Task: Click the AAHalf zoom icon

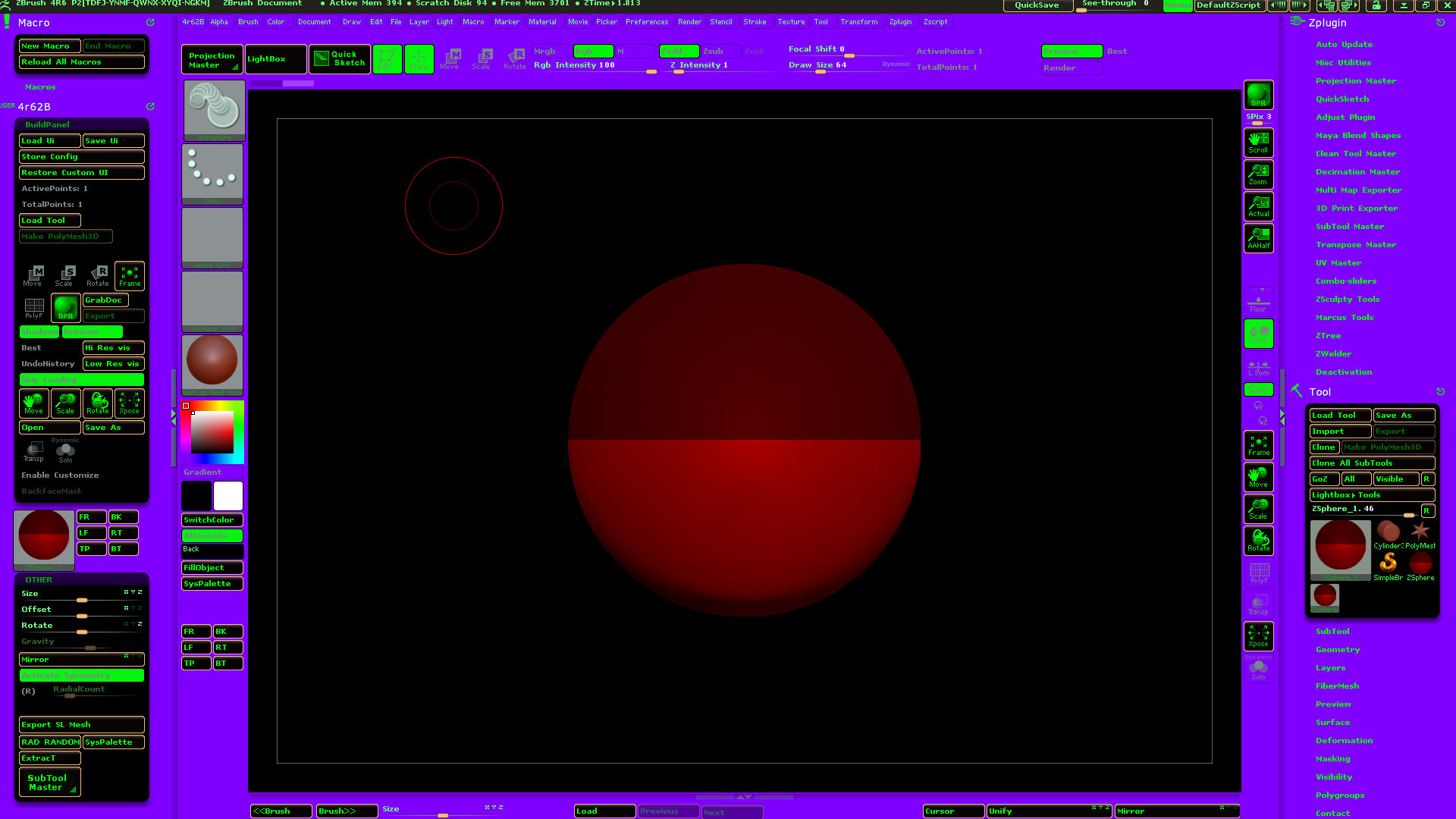Action: coord(1258,237)
